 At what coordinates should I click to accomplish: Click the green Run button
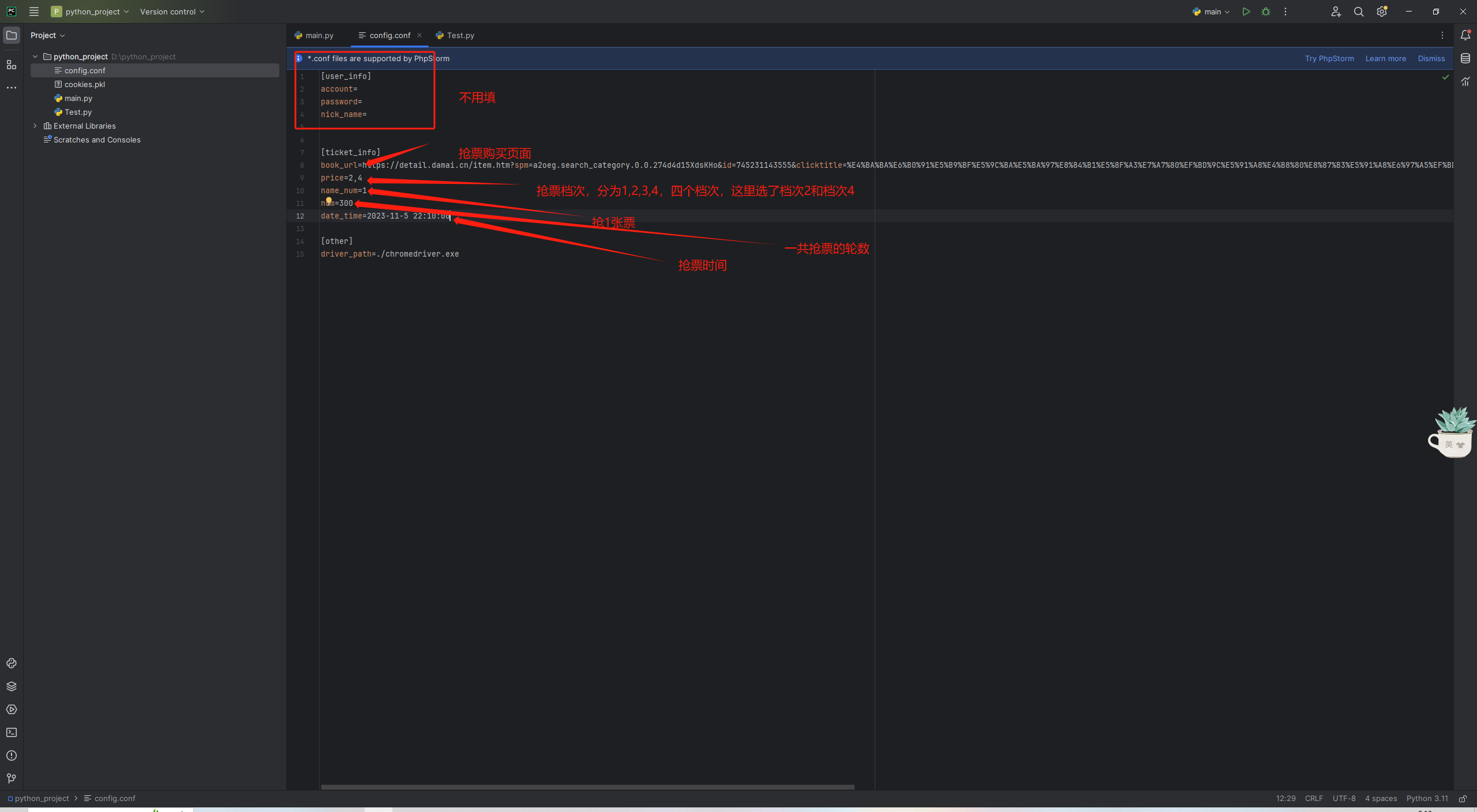[x=1246, y=12]
